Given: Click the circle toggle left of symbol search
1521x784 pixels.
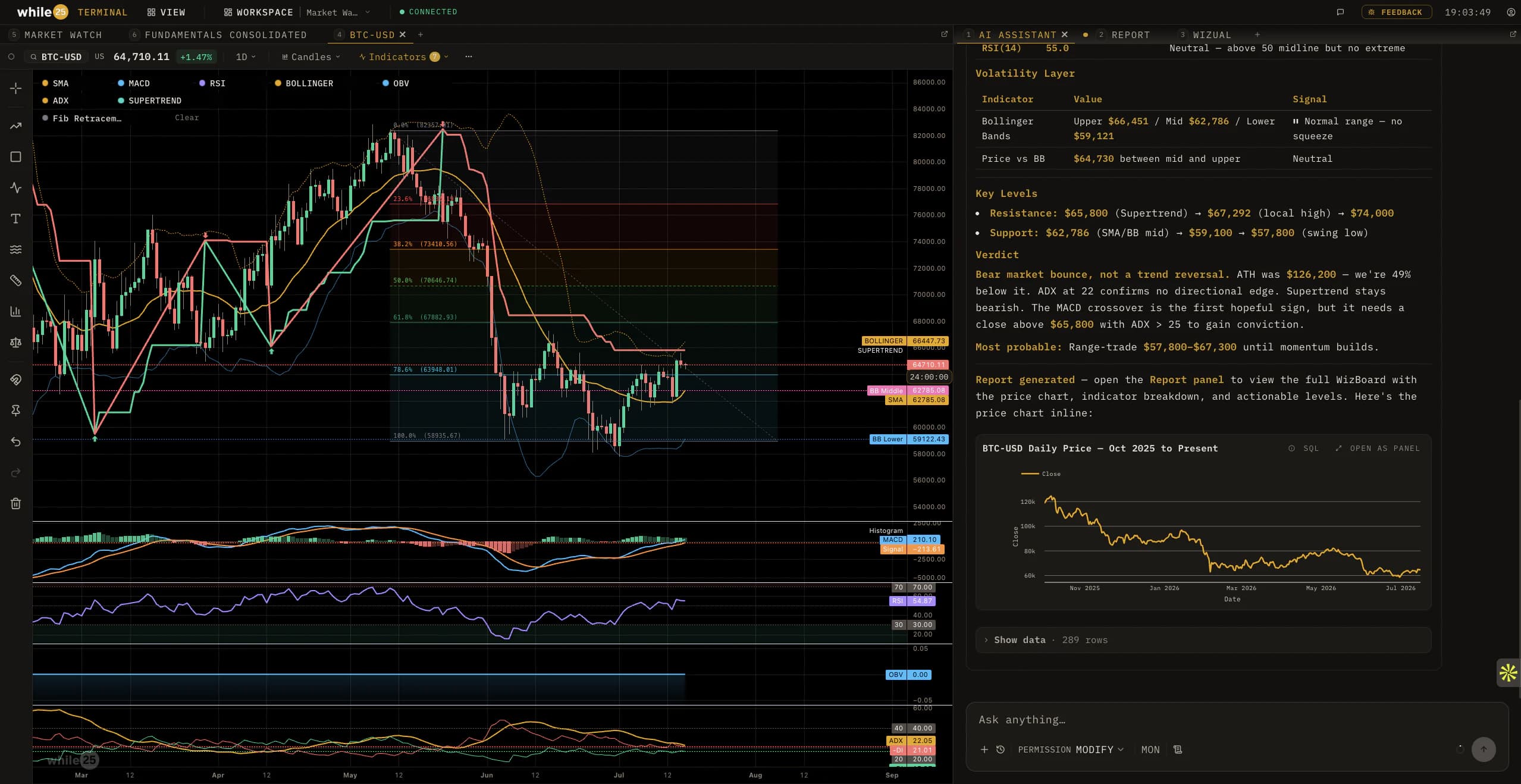Looking at the screenshot, I should click(x=11, y=57).
